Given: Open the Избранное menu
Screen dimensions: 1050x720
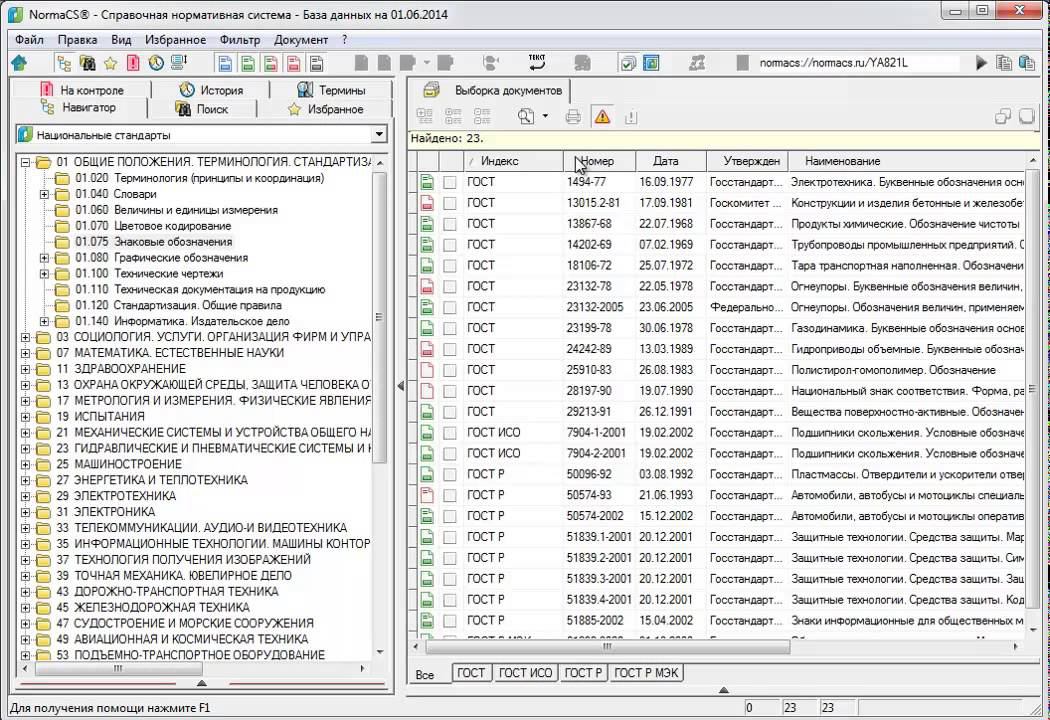Looking at the screenshot, I should tap(175, 40).
